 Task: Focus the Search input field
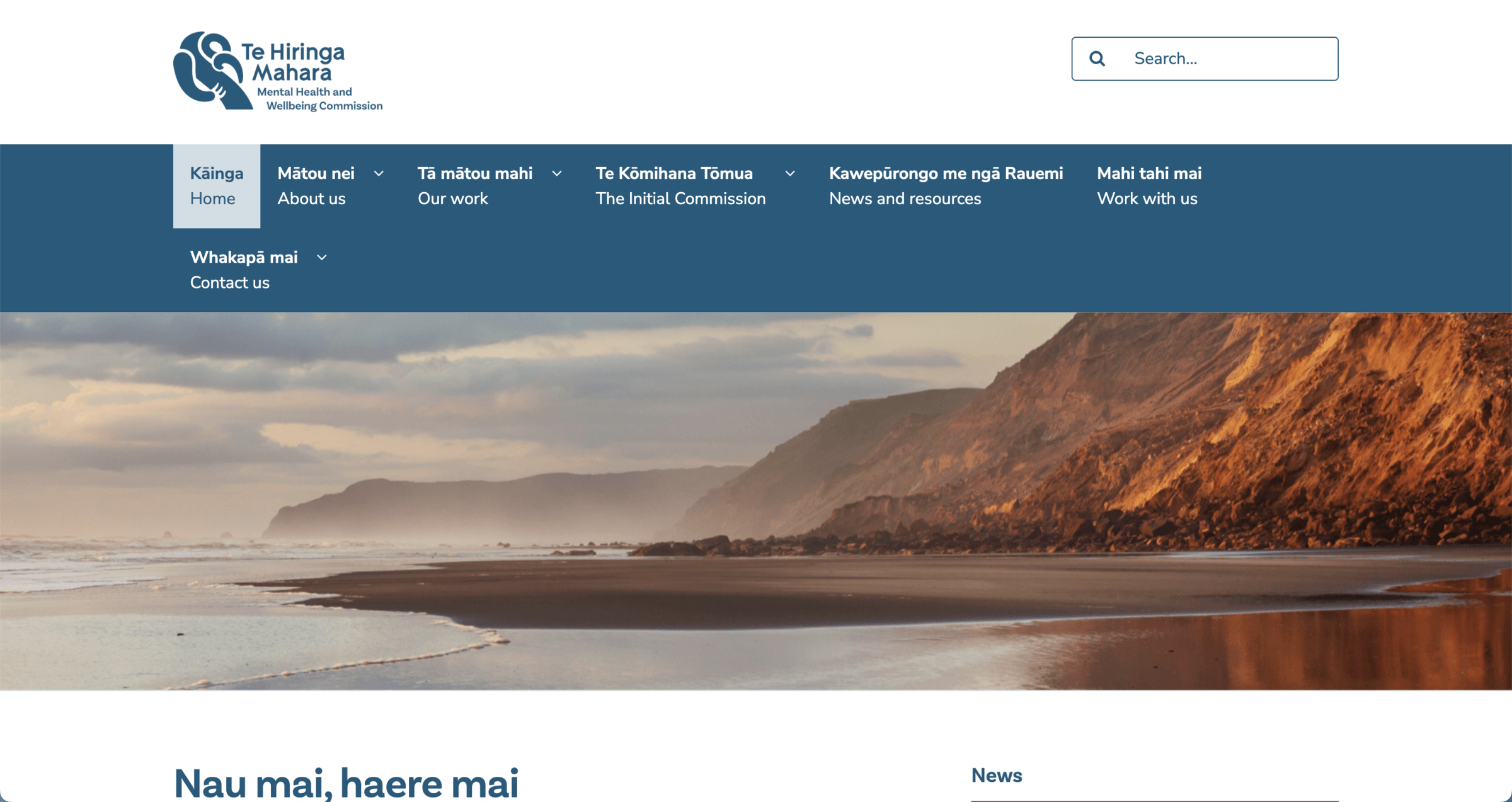tap(1228, 59)
